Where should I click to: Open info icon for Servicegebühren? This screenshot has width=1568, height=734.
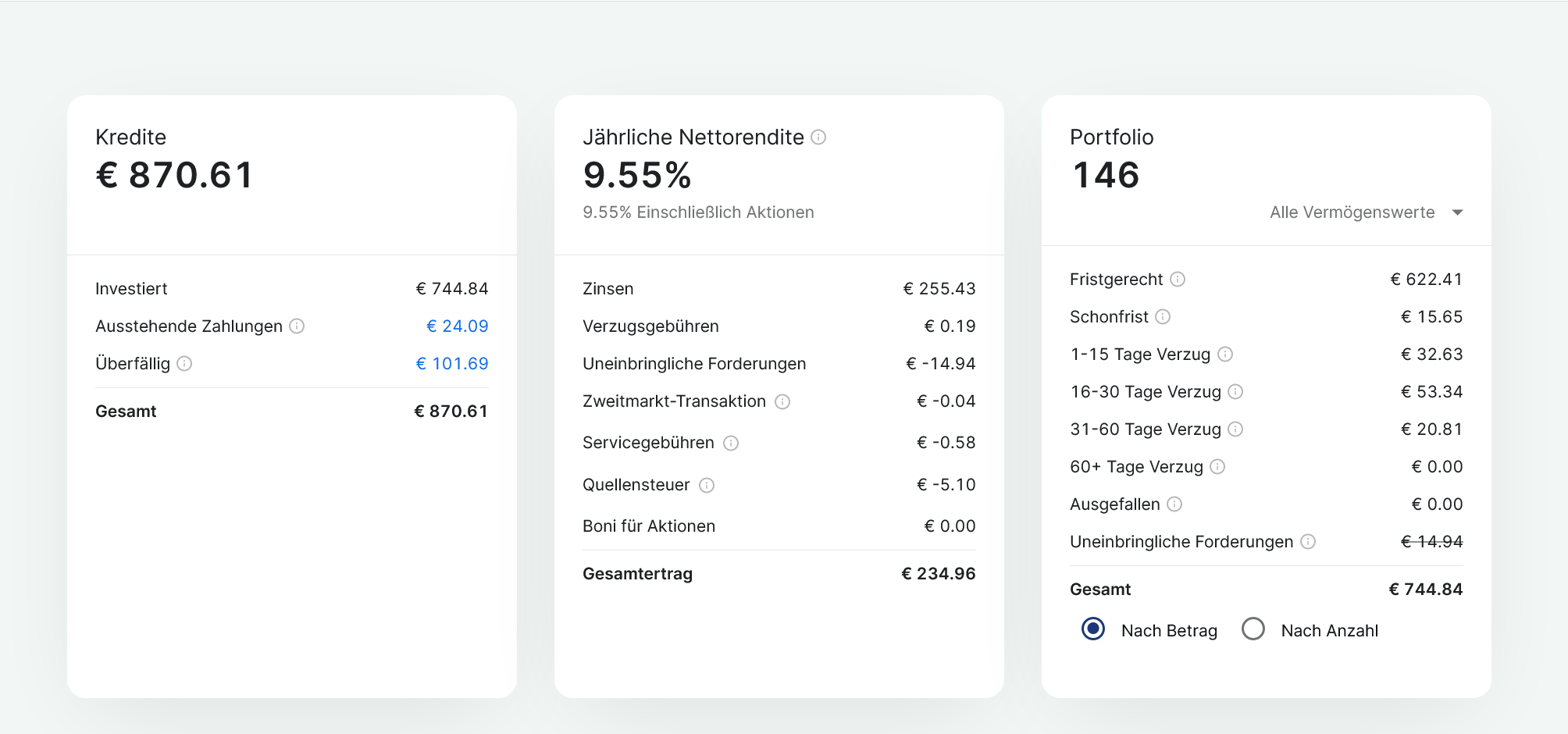click(731, 444)
